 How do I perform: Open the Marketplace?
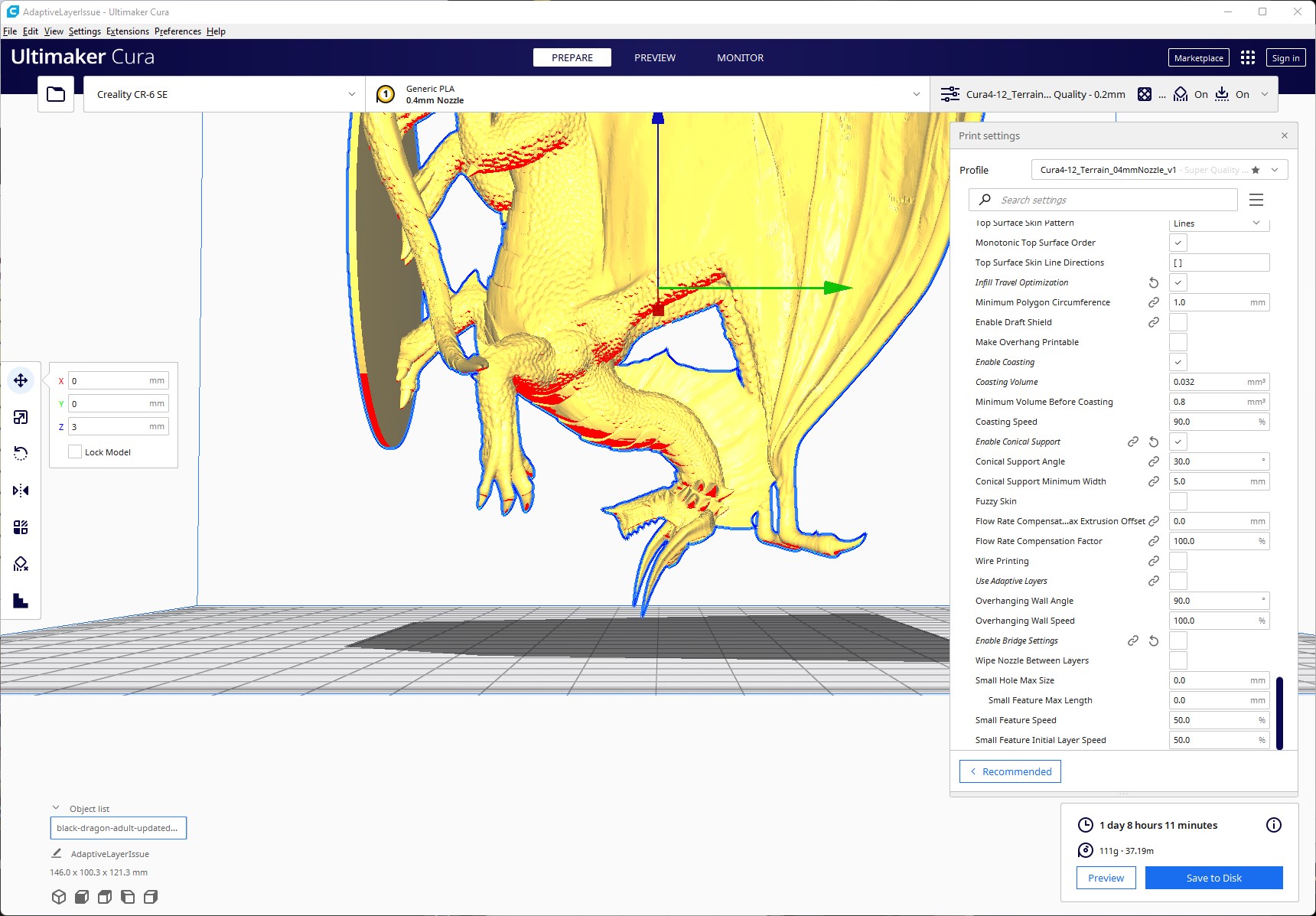click(x=1198, y=58)
